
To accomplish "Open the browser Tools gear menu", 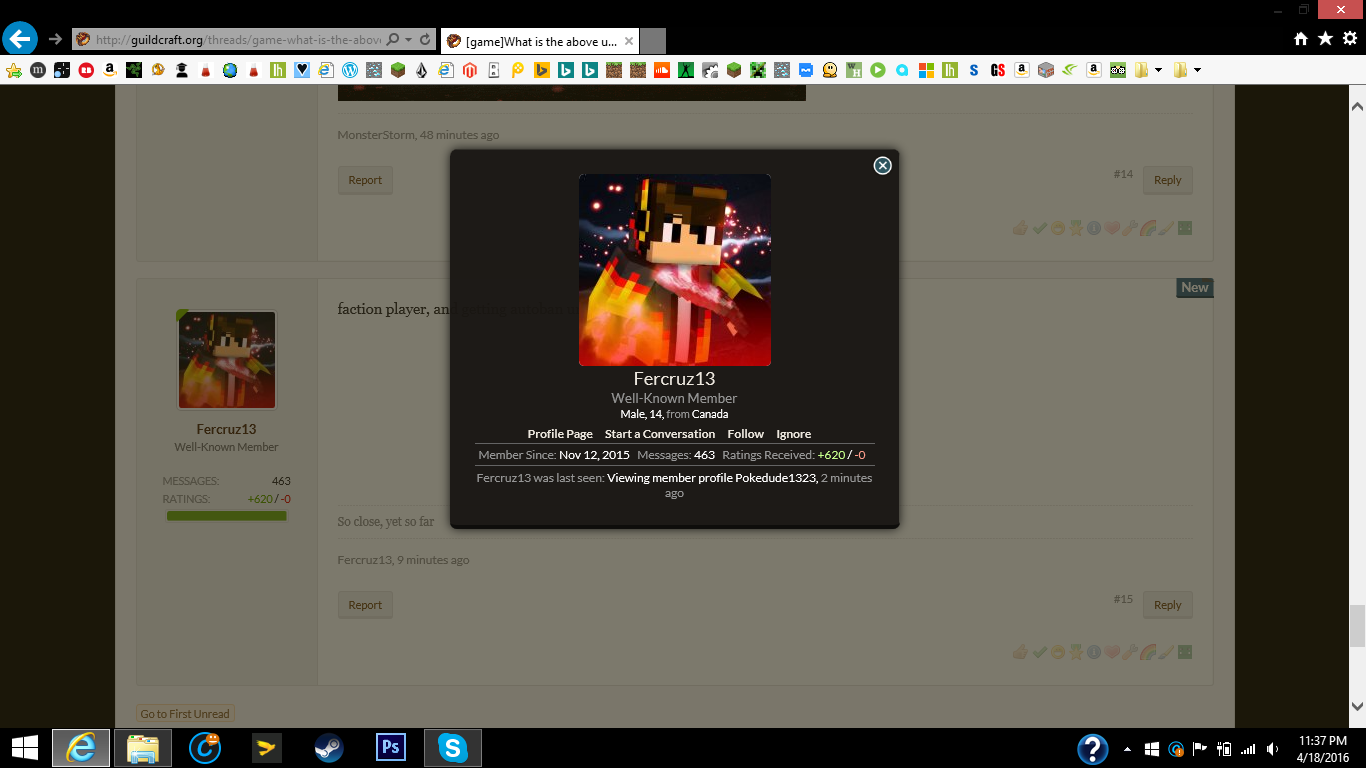I will (x=1350, y=39).
